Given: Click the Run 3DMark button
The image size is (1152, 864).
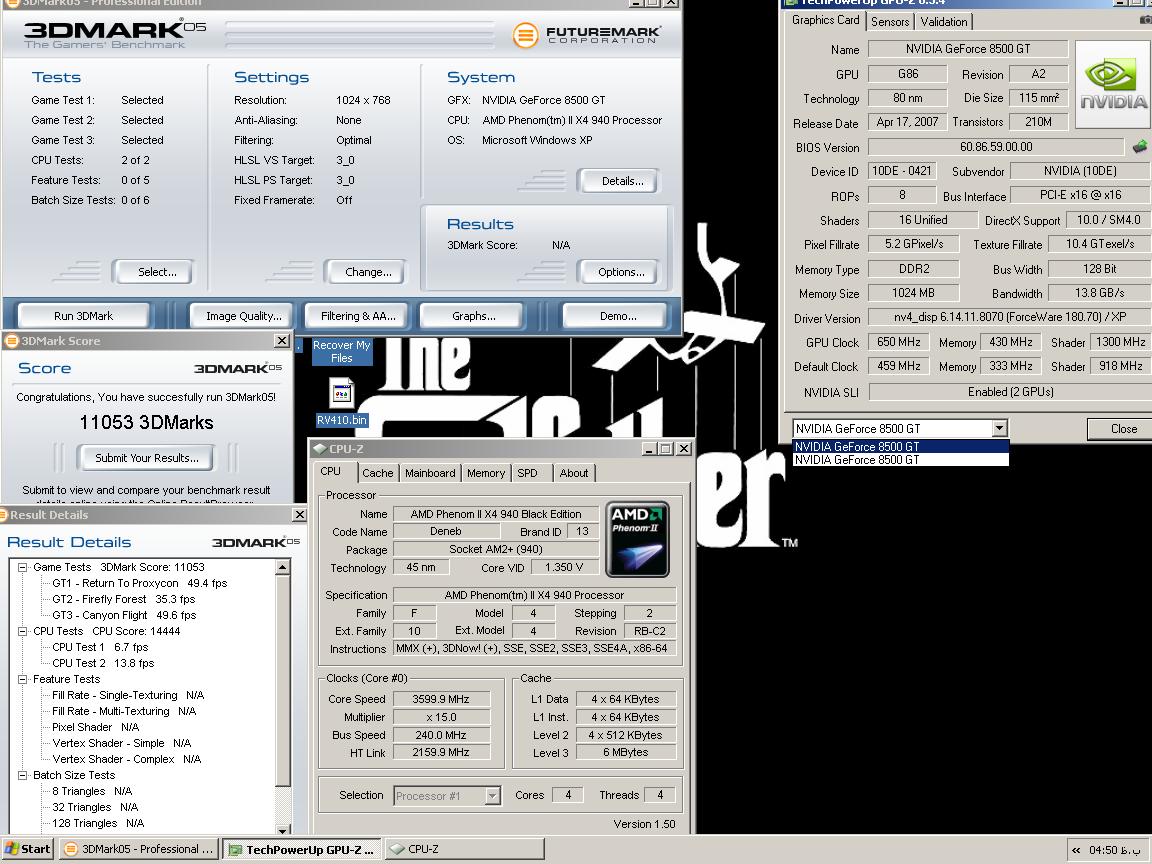Looking at the screenshot, I should 83,316.
